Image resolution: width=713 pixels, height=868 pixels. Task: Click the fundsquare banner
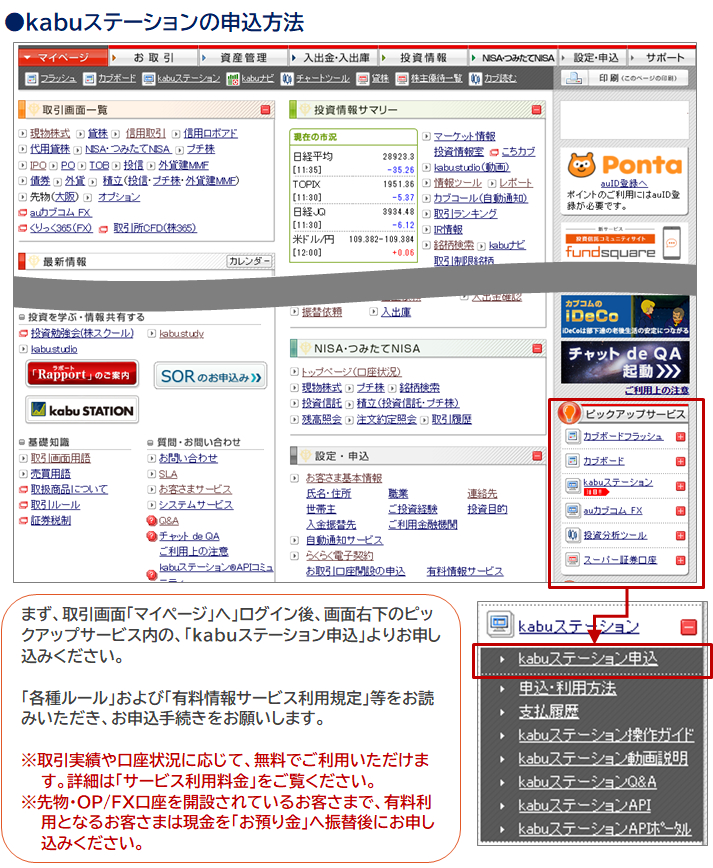click(x=624, y=242)
